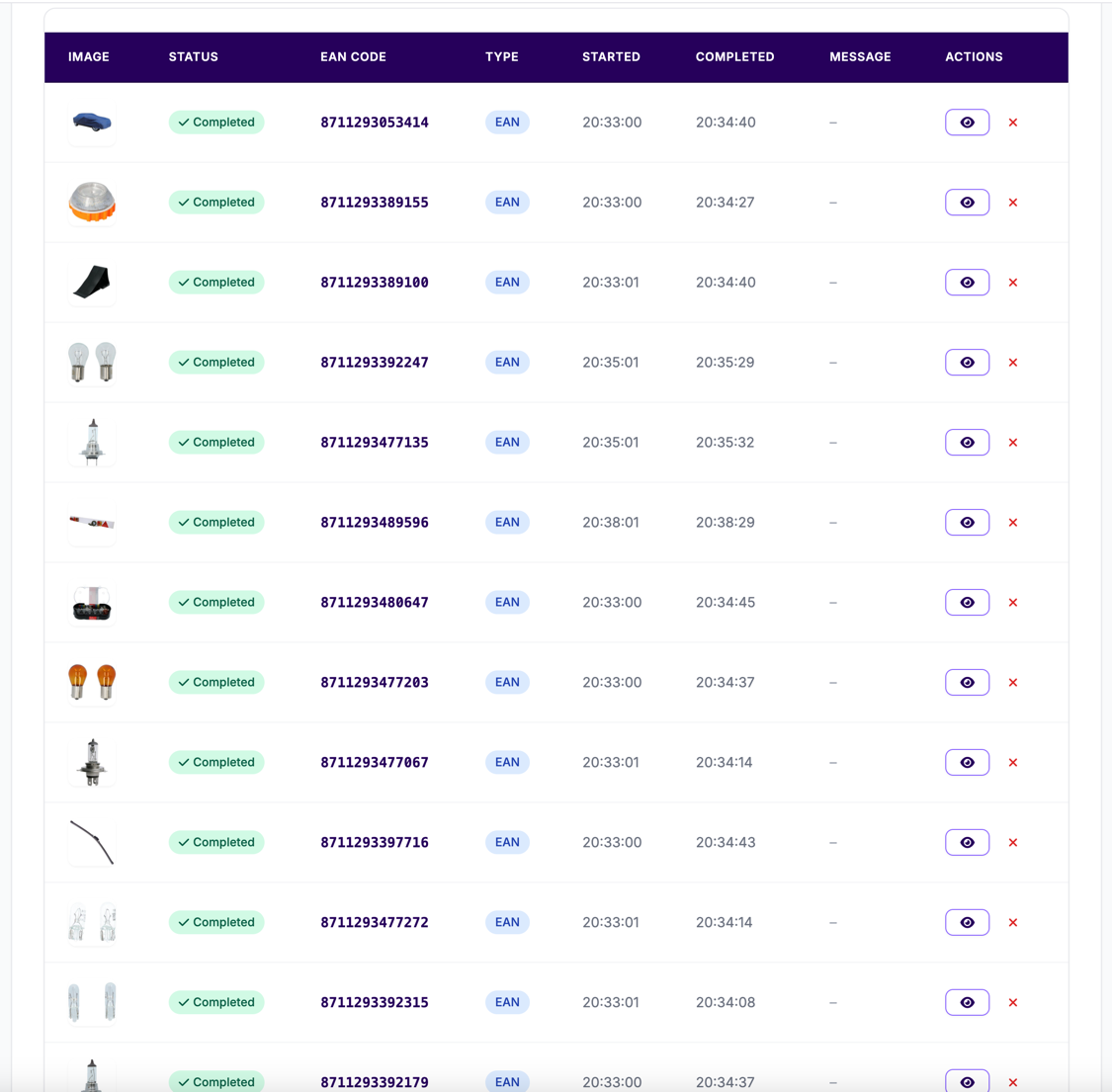This screenshot has height=1092, width=1112.
Task: Click the Completed badge on the first row
Action: [215, 122]
